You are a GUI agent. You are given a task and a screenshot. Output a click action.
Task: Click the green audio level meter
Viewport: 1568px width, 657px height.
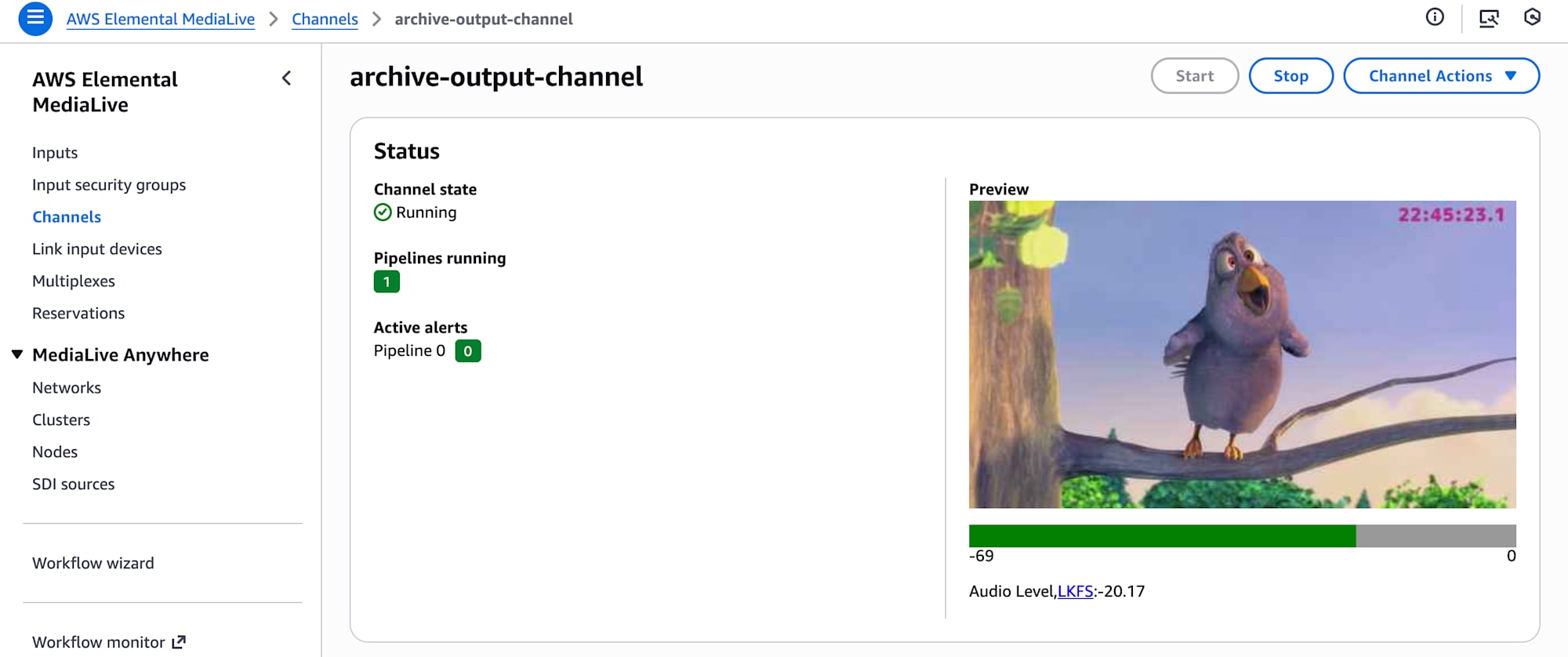pyautogui.click(x=1162, y=536)
